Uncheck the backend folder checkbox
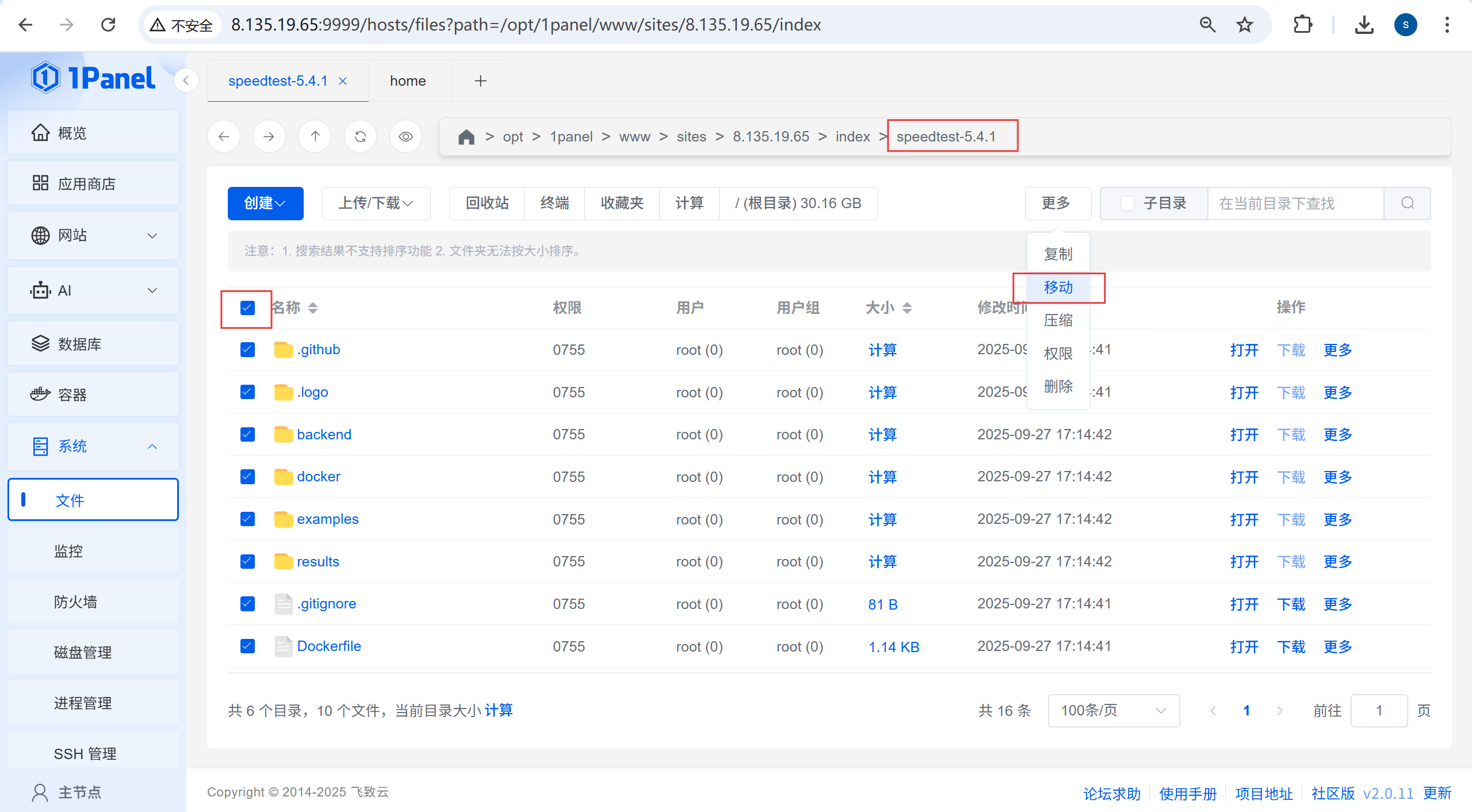 coord(247,434)
